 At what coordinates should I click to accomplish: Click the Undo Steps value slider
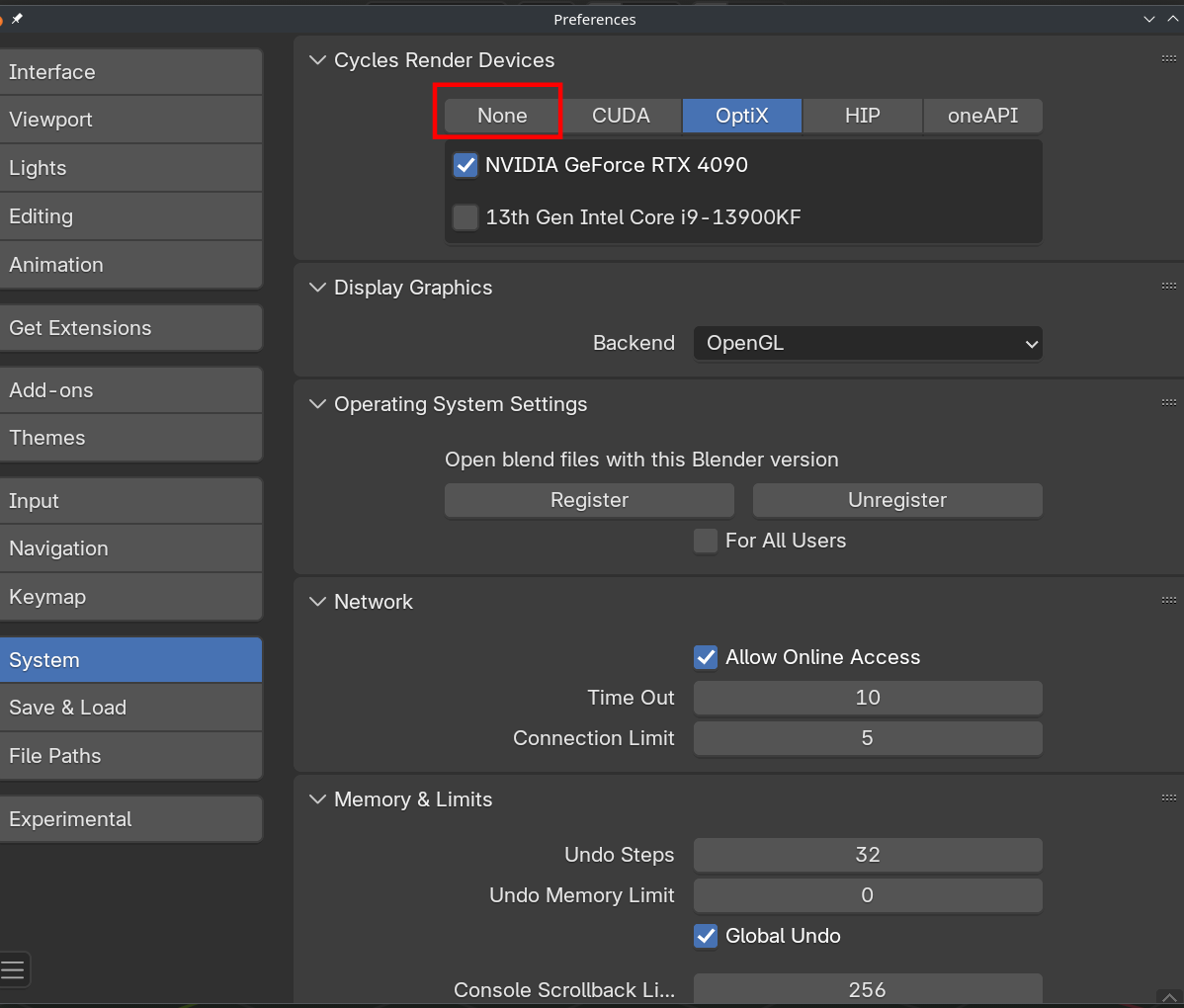868,855
